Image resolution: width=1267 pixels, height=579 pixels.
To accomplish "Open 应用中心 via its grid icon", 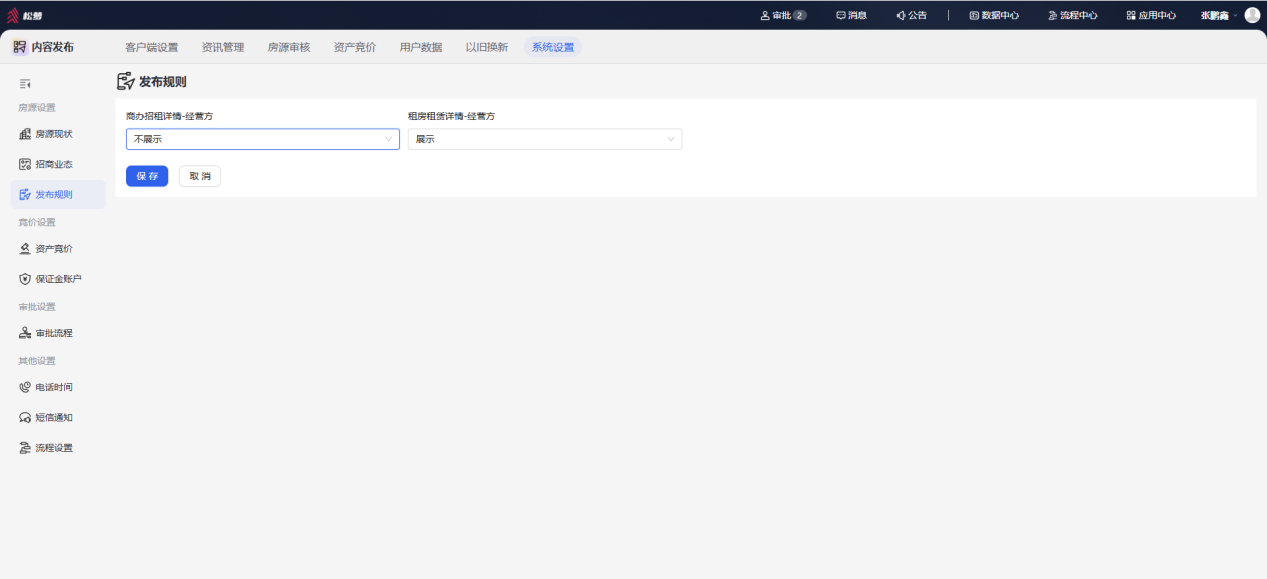I will pos(1131,15).
